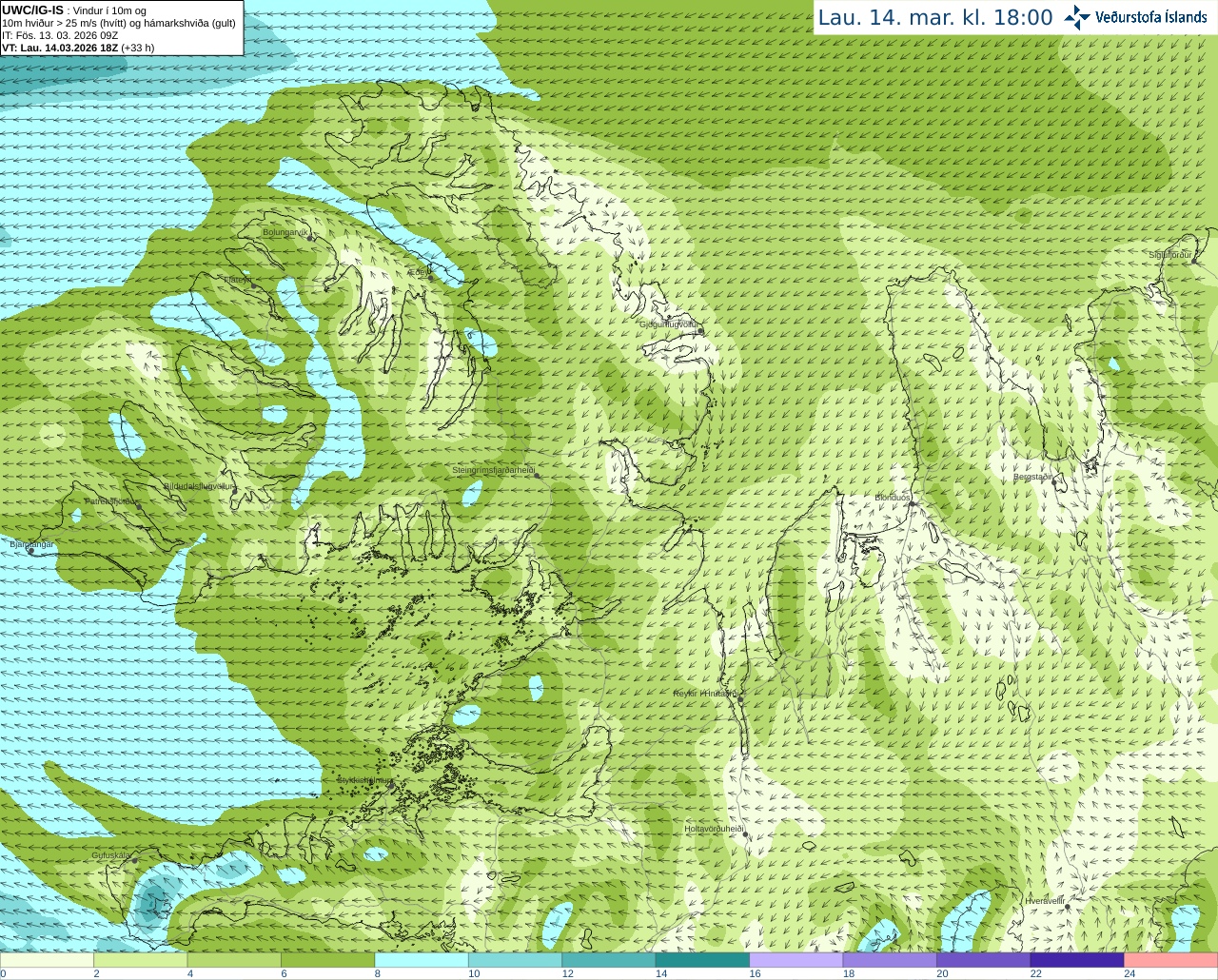Select the Æðey station marker
The height and width of the screenshot is (980, 1218).
[x=430, y=278]
